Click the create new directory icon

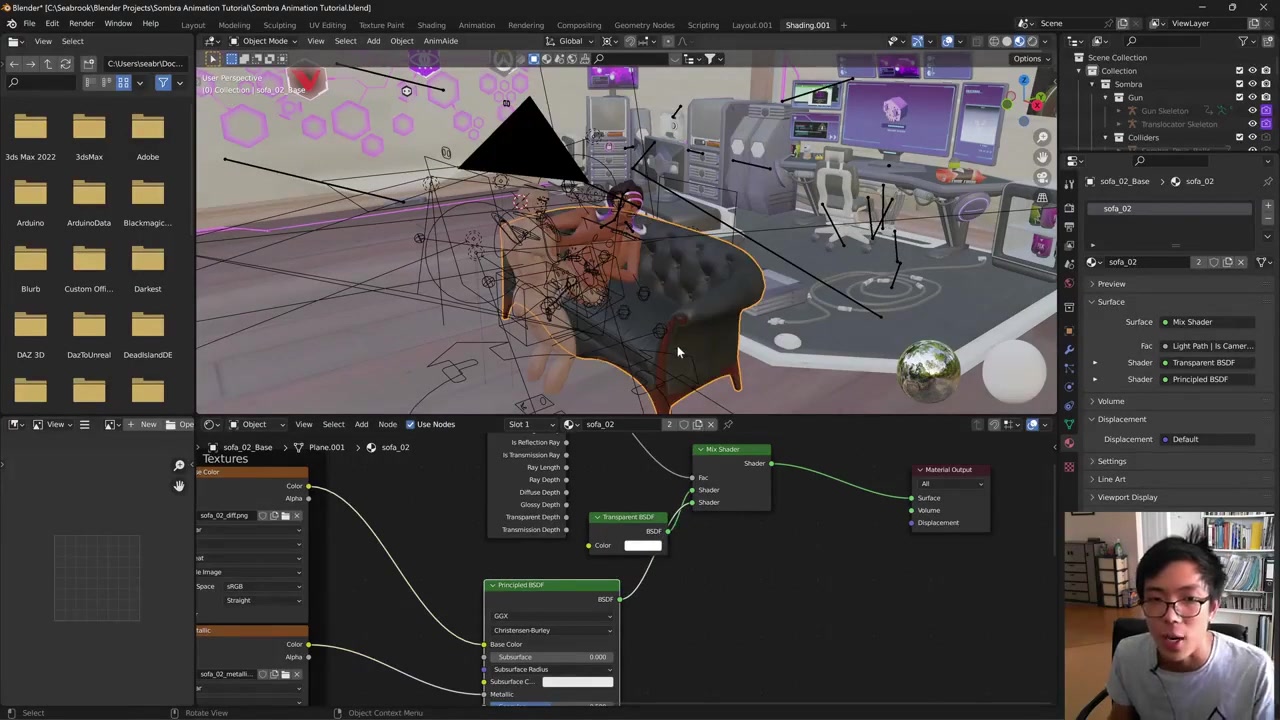click(89, 64)
